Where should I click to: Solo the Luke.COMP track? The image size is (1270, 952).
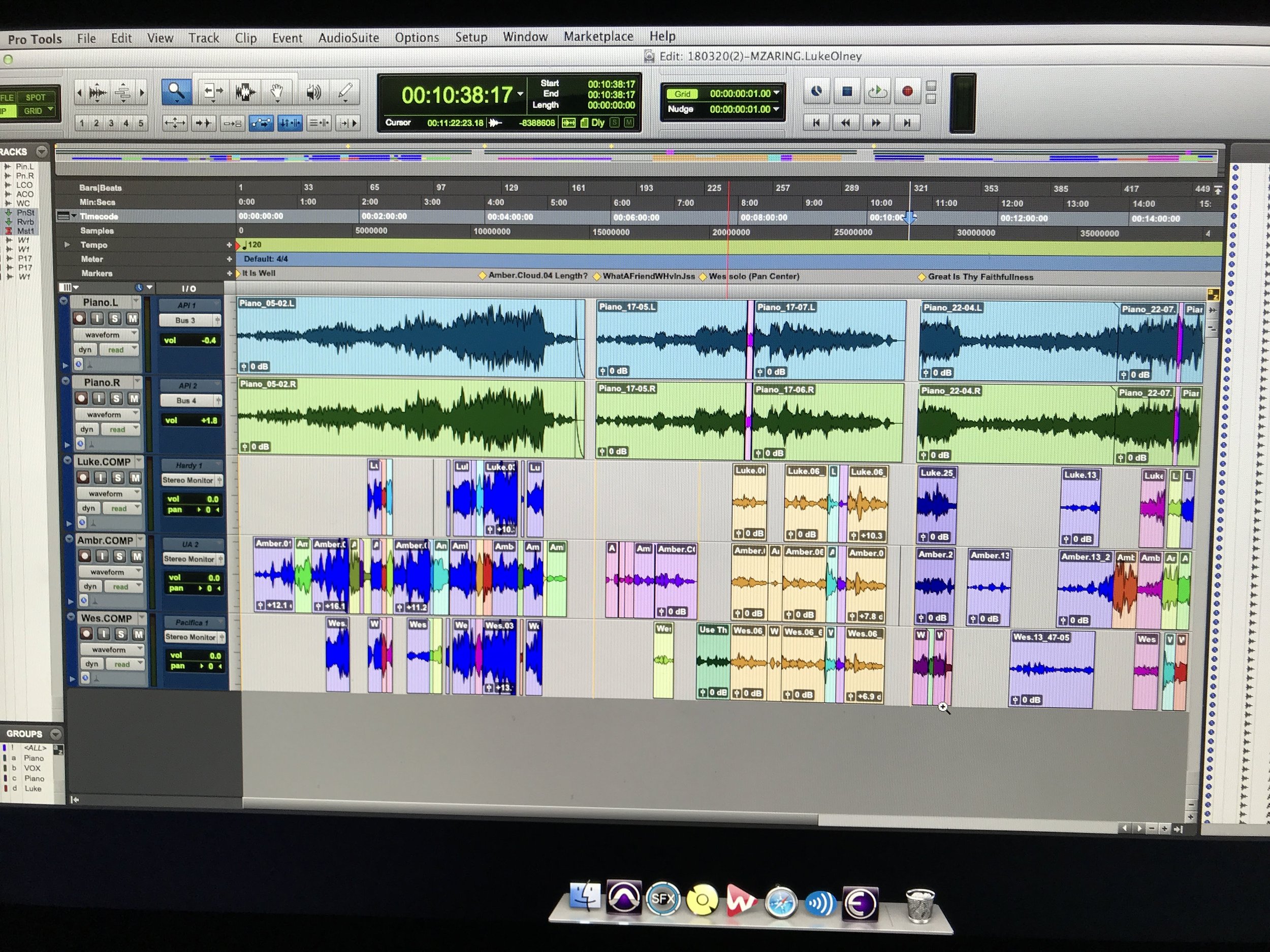(118, 477)
